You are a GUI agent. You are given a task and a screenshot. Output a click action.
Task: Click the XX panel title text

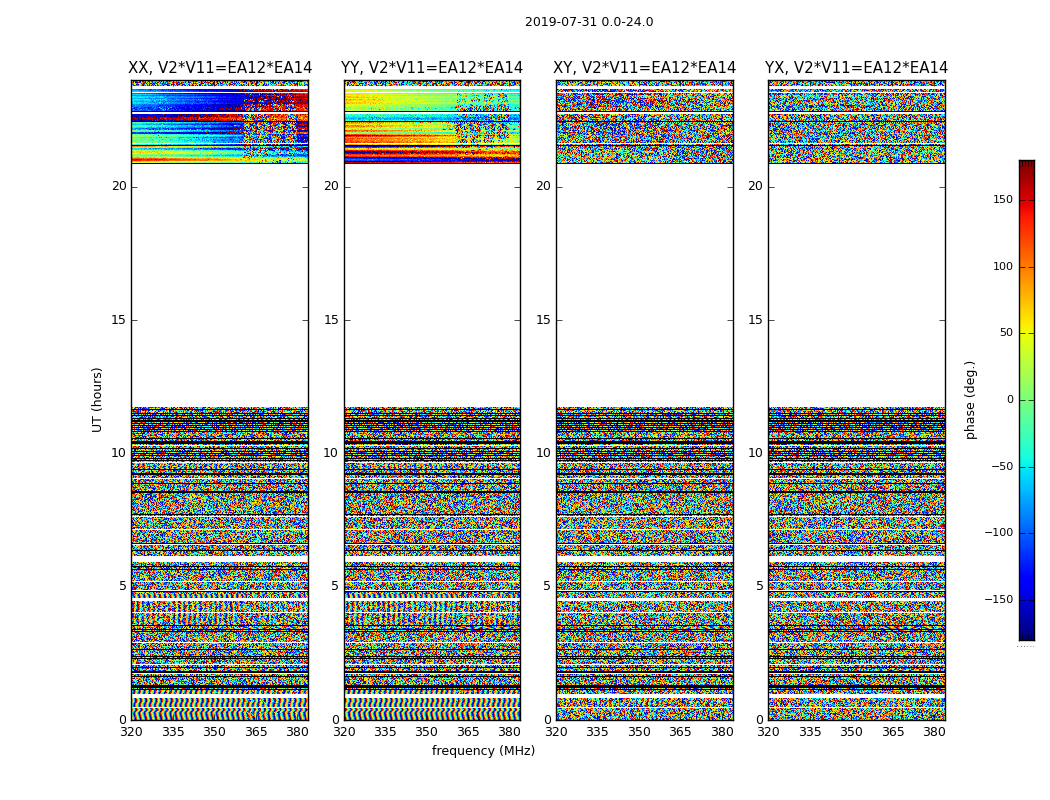coord(220,68)
